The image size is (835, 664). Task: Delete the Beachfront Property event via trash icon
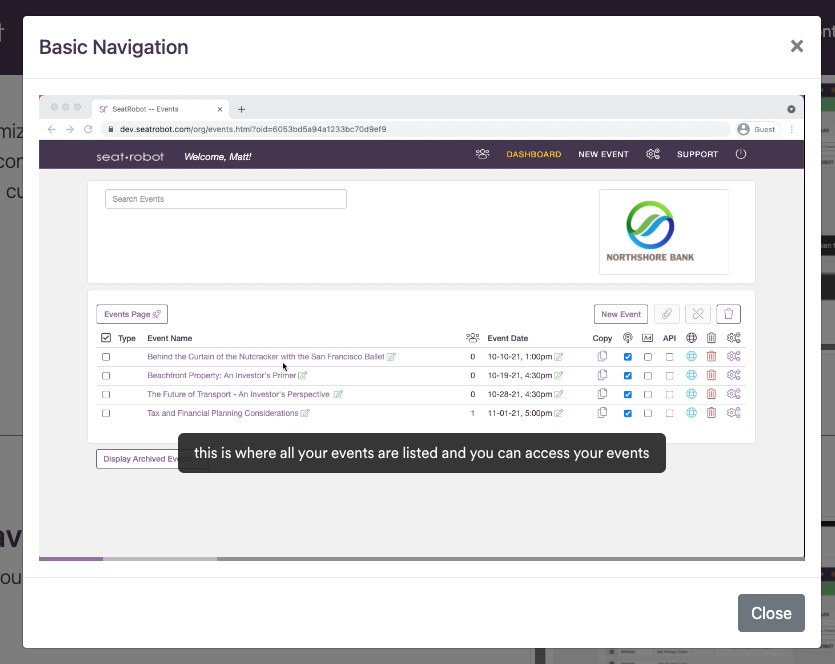[x=711, y=375]
